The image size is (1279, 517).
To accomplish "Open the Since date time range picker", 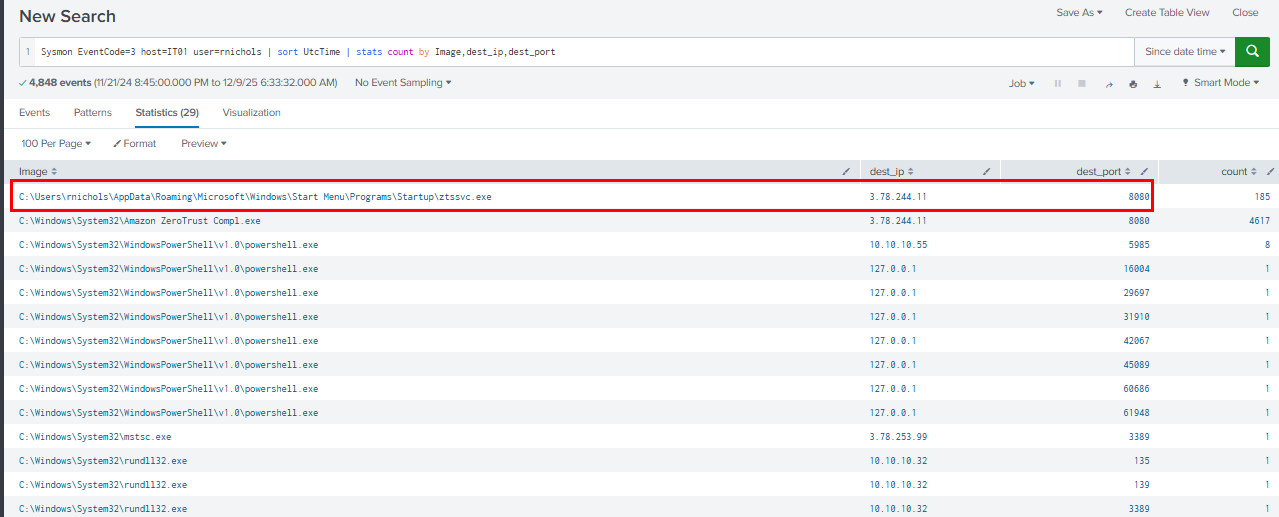I will 1184,51.
